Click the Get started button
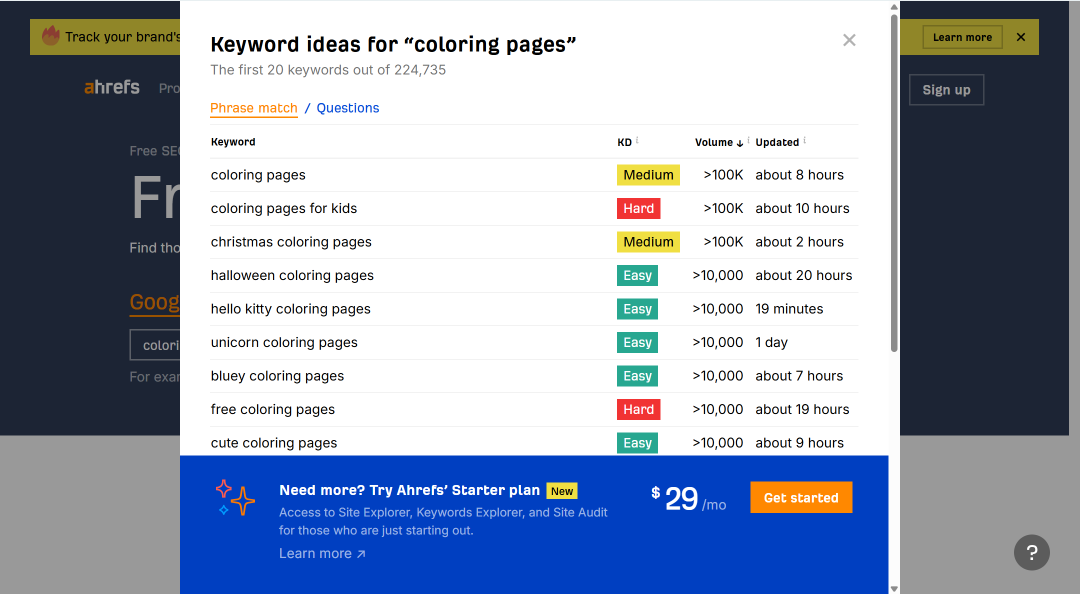Viewport: 1080px width, 594px height. tap(801, 498)
